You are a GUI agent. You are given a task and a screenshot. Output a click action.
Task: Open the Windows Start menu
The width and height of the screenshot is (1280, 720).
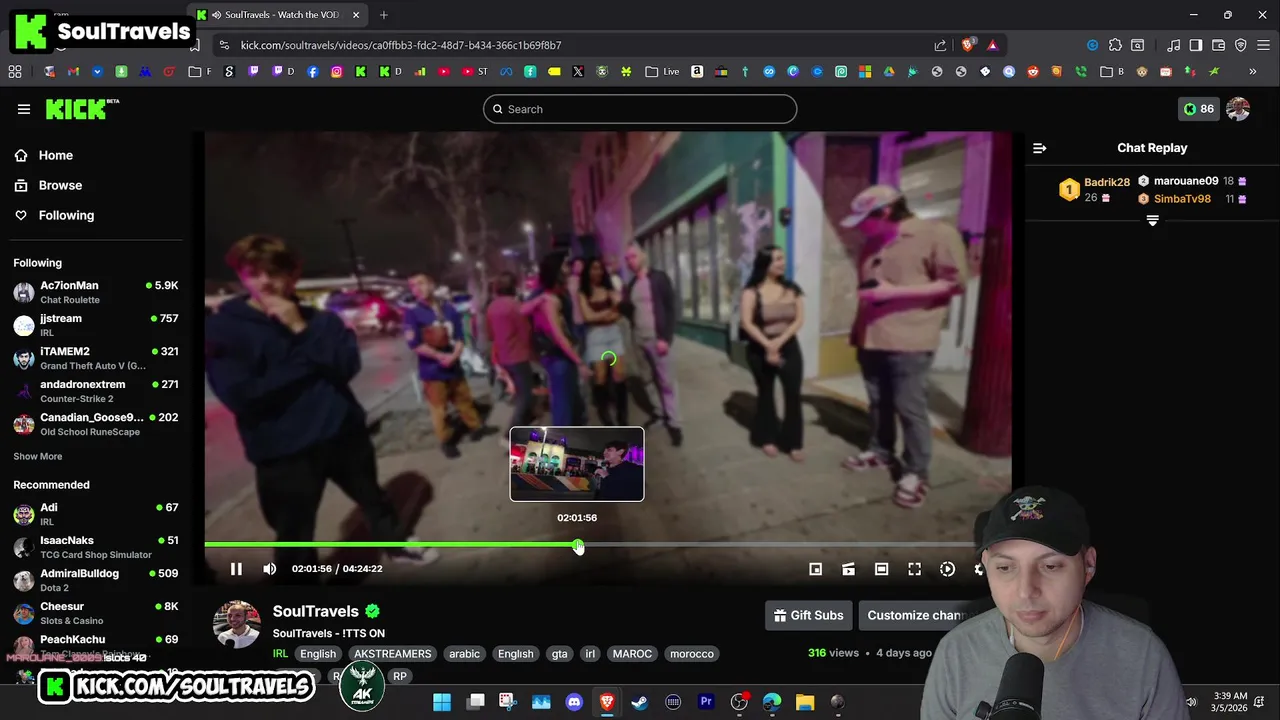(x=442, y=702)
